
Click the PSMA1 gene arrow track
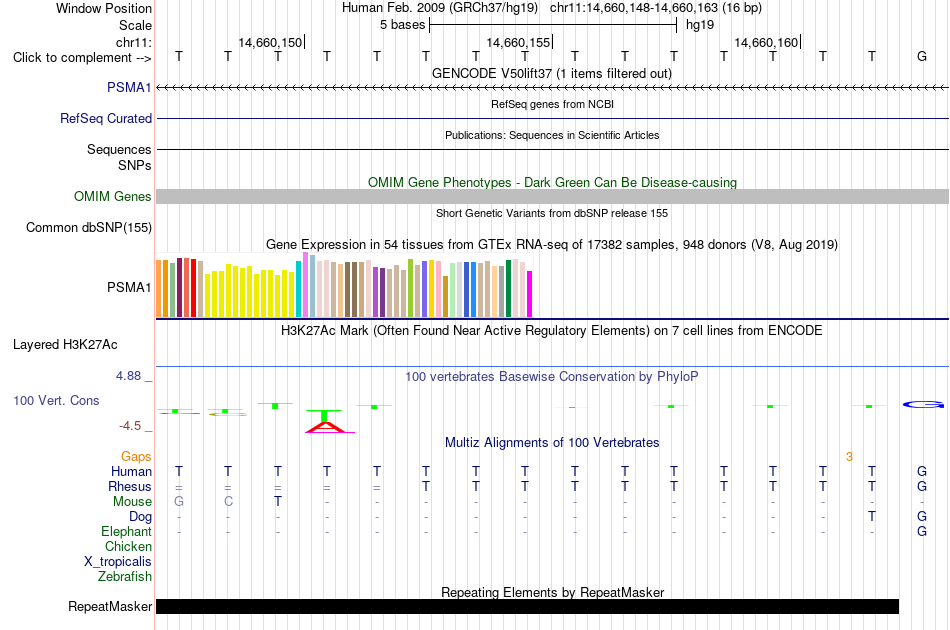tap(552, 88)
